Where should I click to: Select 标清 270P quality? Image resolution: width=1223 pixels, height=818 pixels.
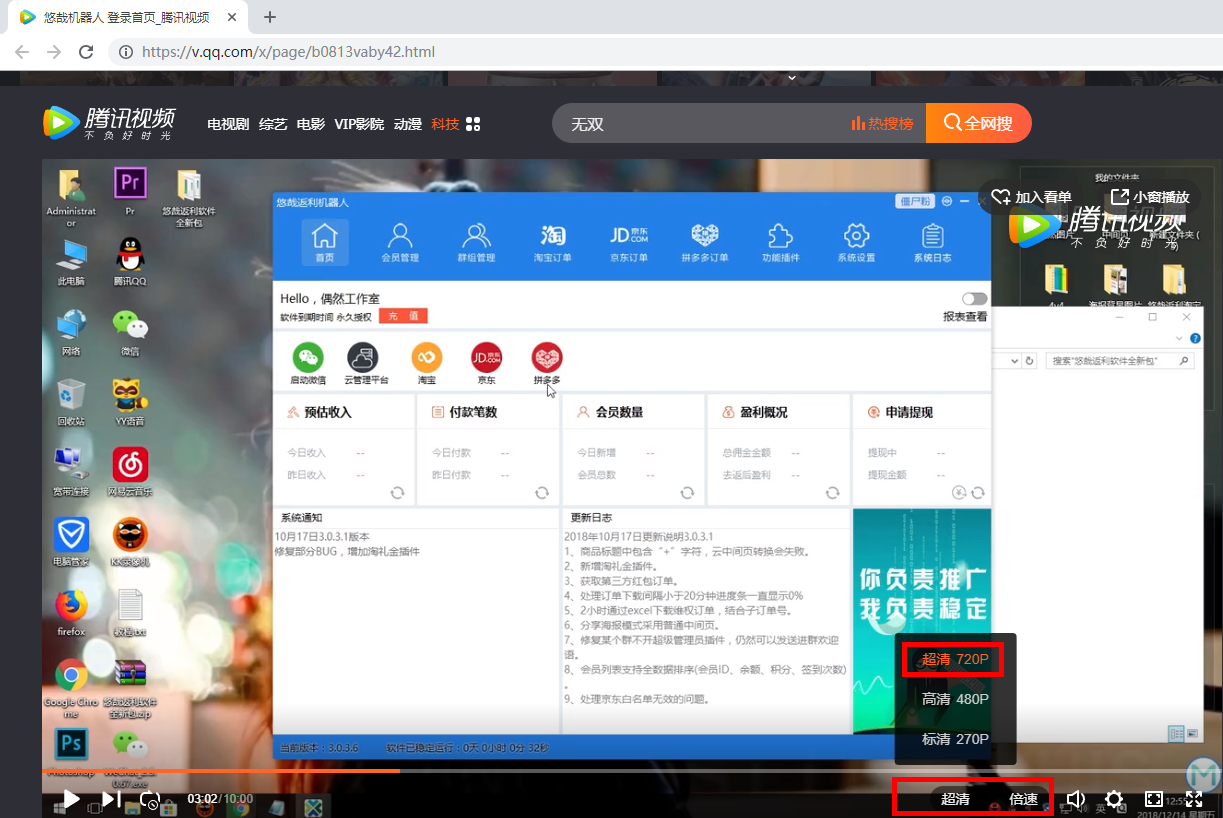point(955,739)
